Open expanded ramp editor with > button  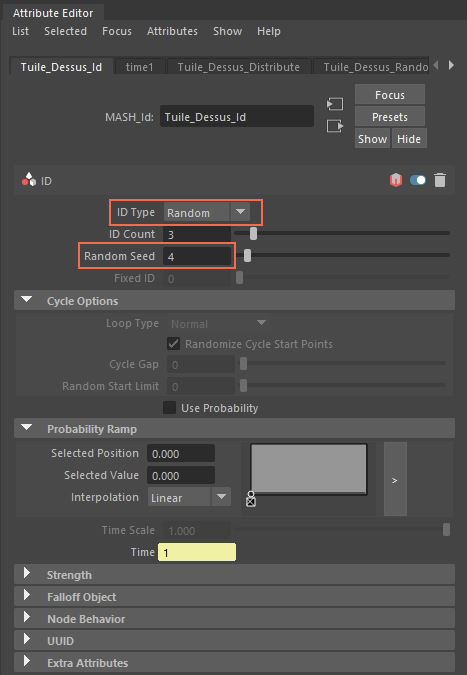[x=395, y=479]
